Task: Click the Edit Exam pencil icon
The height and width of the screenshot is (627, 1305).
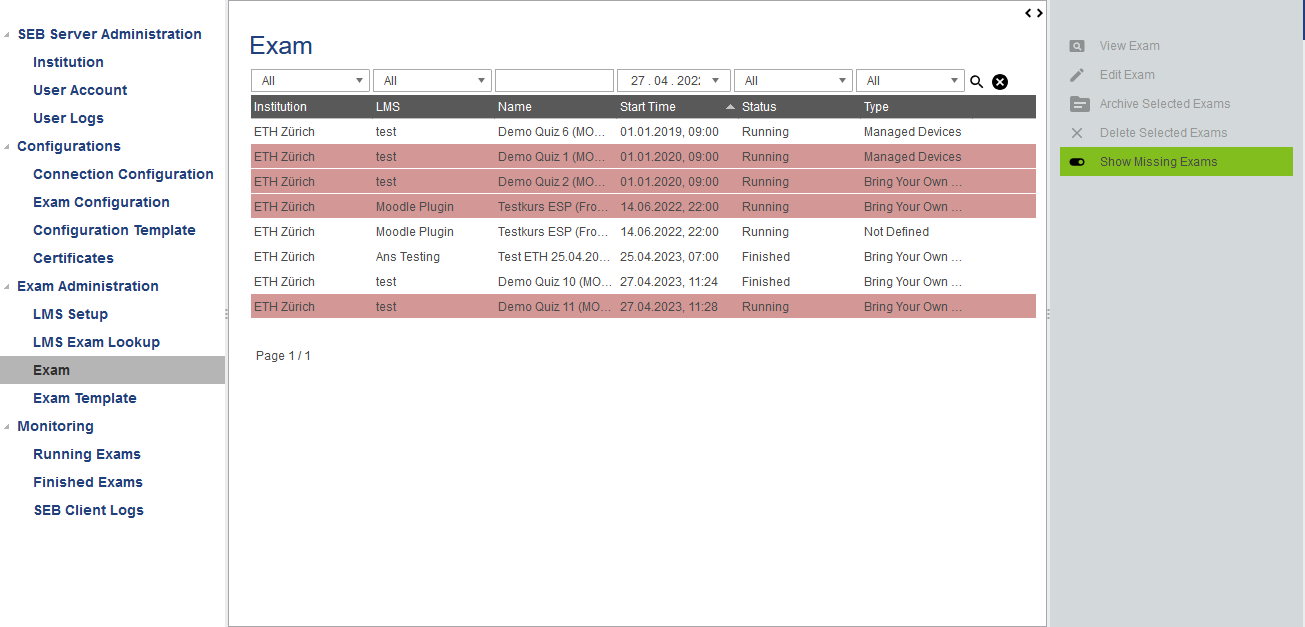Action: (x=1077, y=75)
